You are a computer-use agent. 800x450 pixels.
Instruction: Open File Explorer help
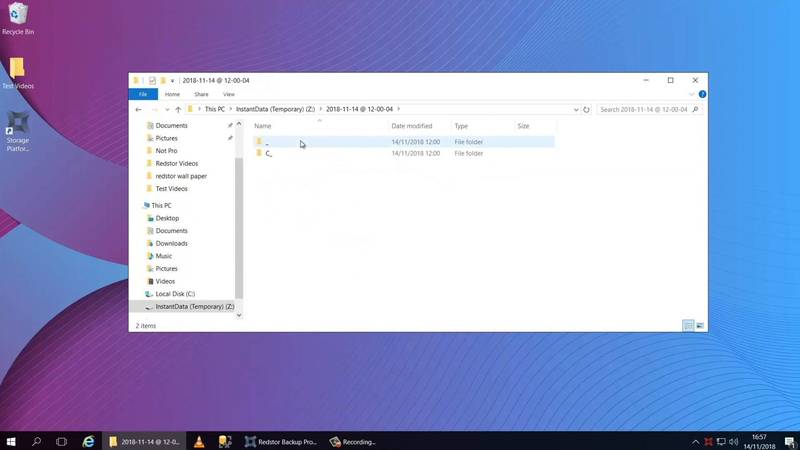(702, 94)
